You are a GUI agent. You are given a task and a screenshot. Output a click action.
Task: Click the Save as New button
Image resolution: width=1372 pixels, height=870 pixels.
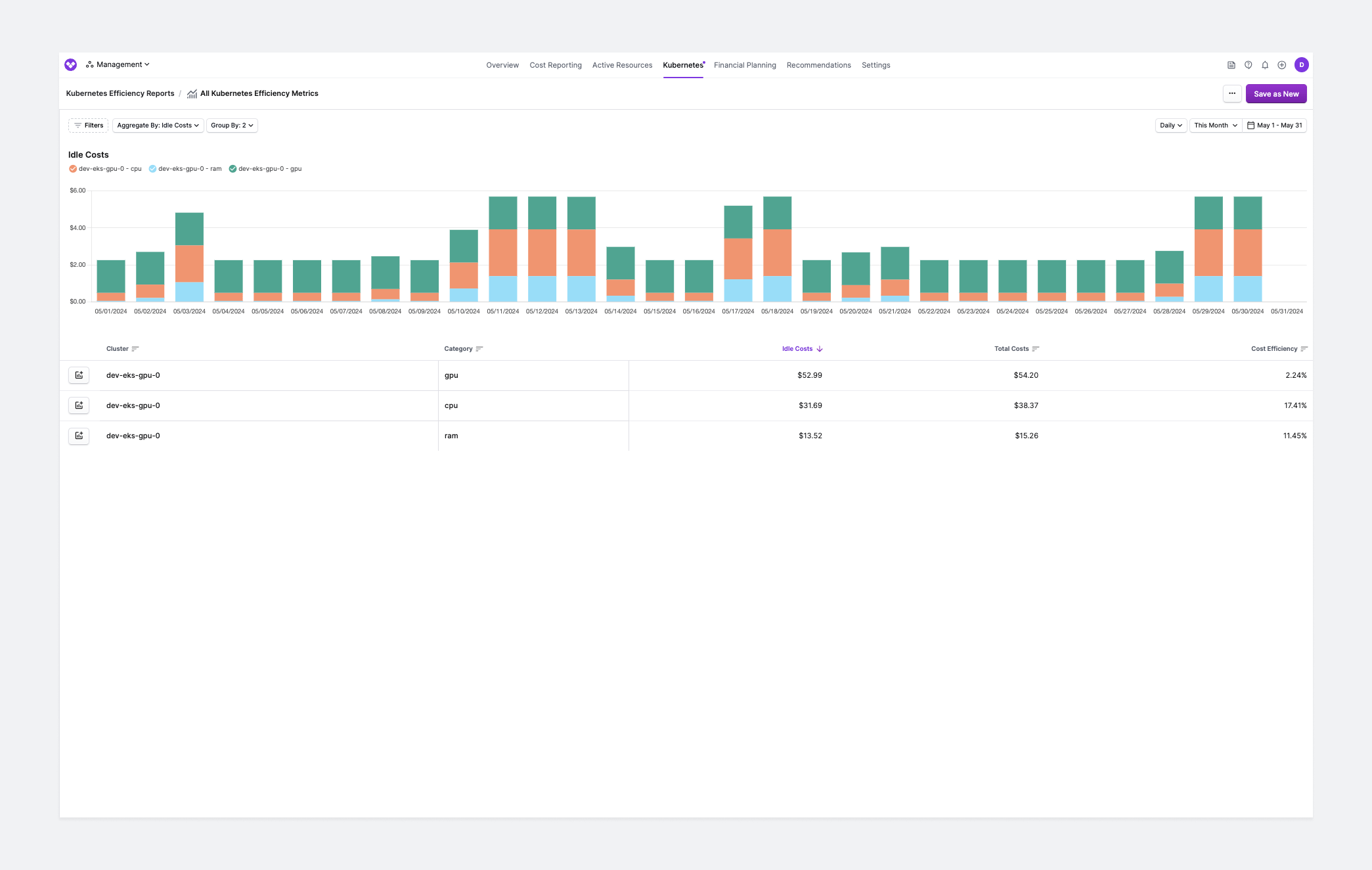click(x=1275, y=93)
